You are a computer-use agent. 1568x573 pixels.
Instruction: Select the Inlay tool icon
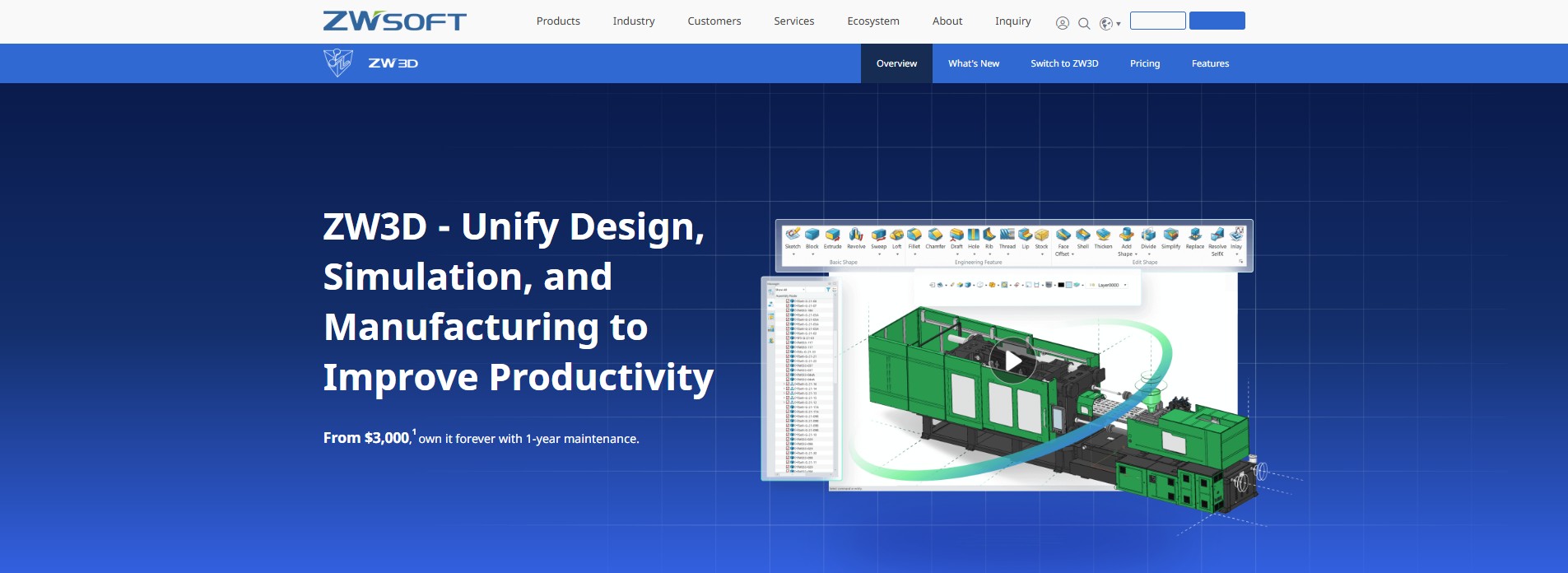tap(1236, 234)
